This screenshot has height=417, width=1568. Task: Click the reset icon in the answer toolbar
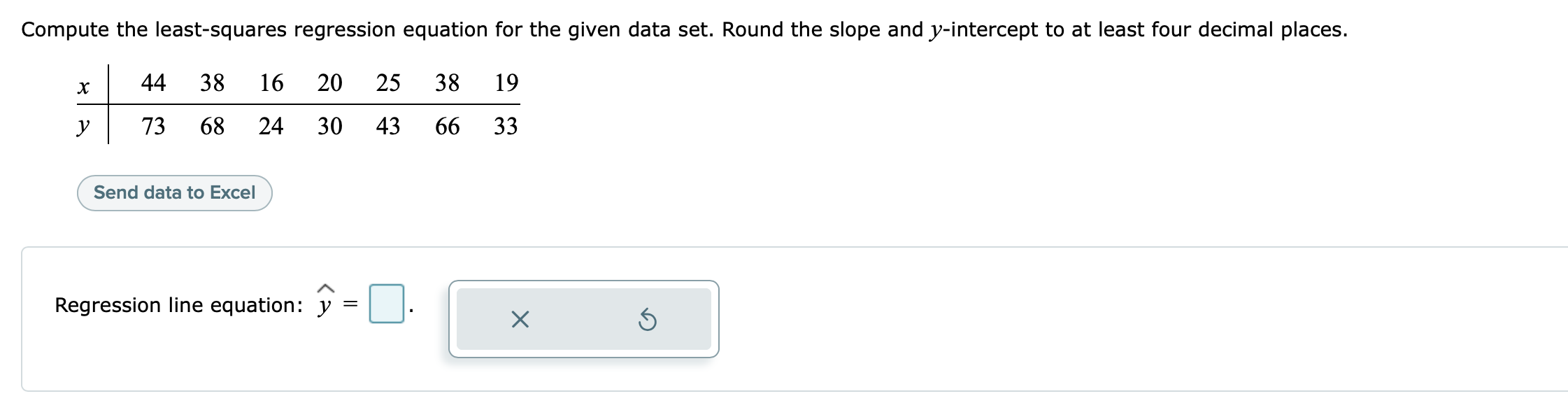(648, 319)
